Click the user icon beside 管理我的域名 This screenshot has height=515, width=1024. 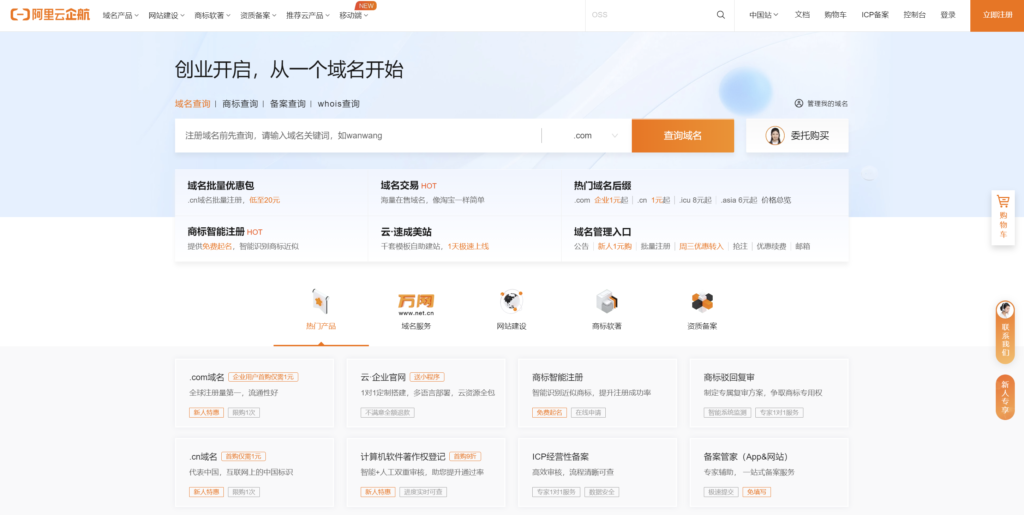(x=799, y=103)
